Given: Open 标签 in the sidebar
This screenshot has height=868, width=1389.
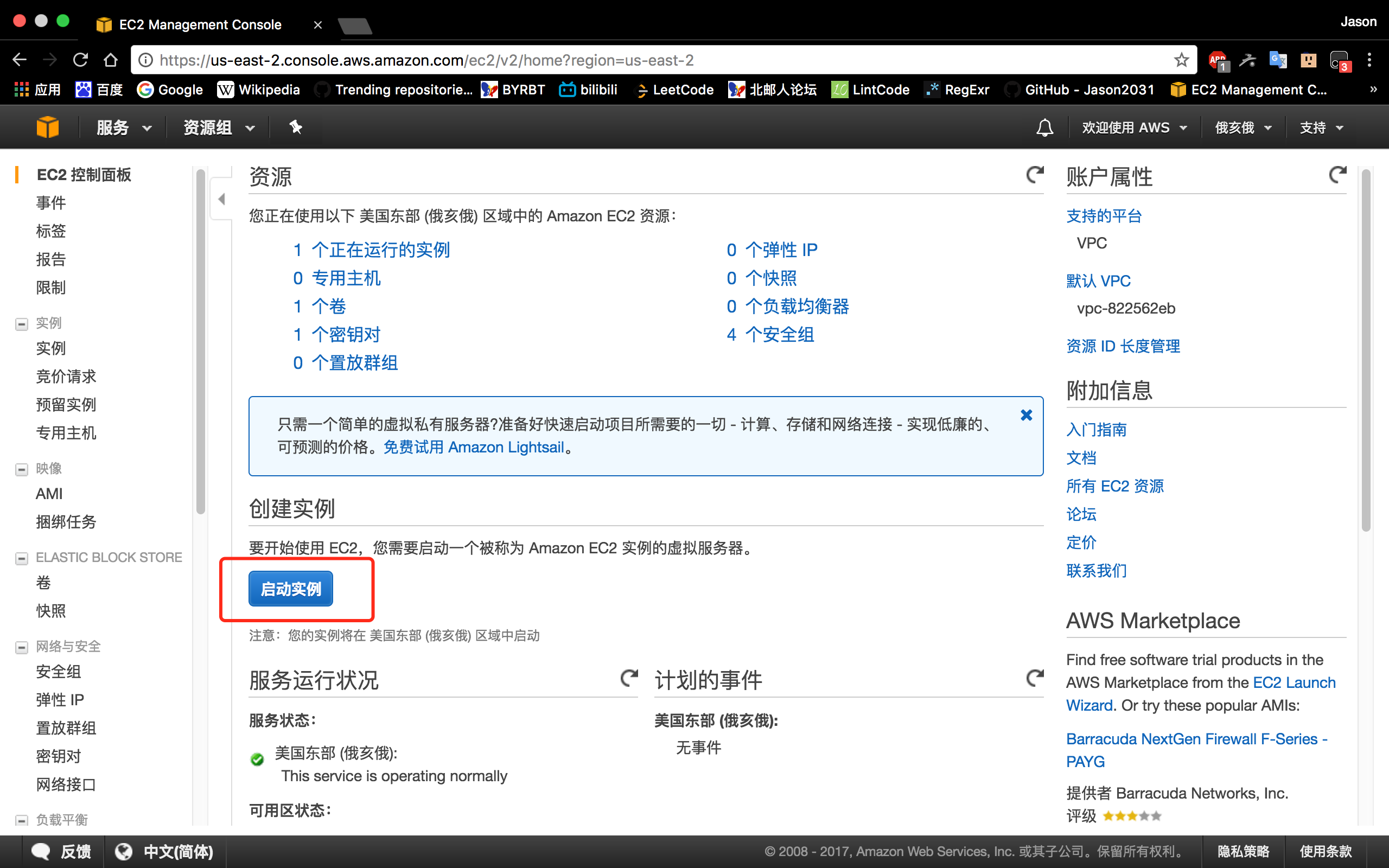Looking at the screenshot, I should tap(51, 231).
